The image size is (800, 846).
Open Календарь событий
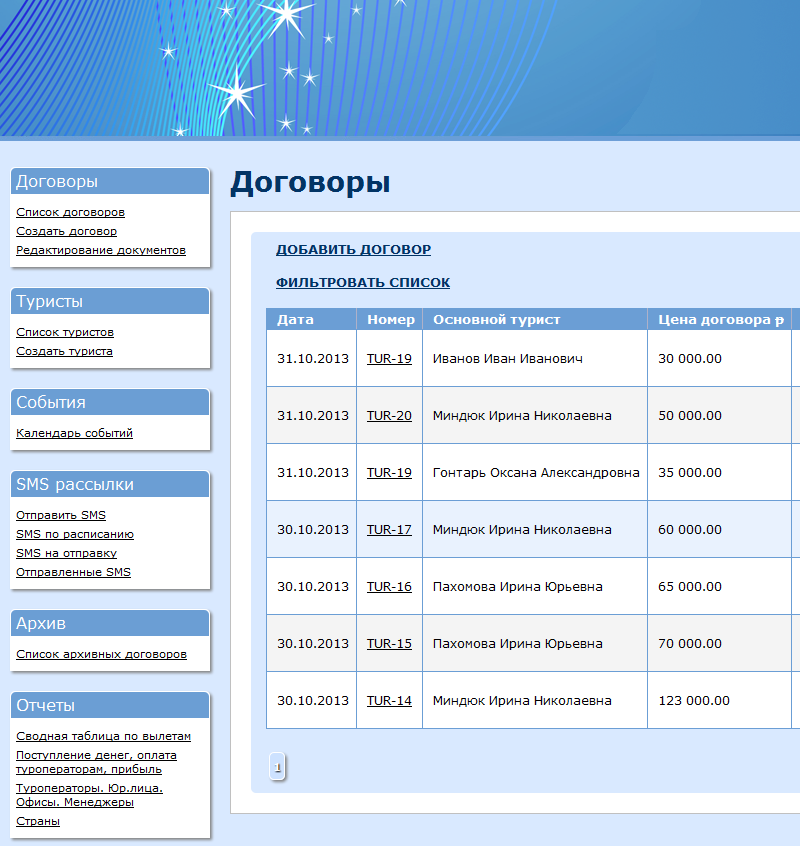(x=74, y=433)
